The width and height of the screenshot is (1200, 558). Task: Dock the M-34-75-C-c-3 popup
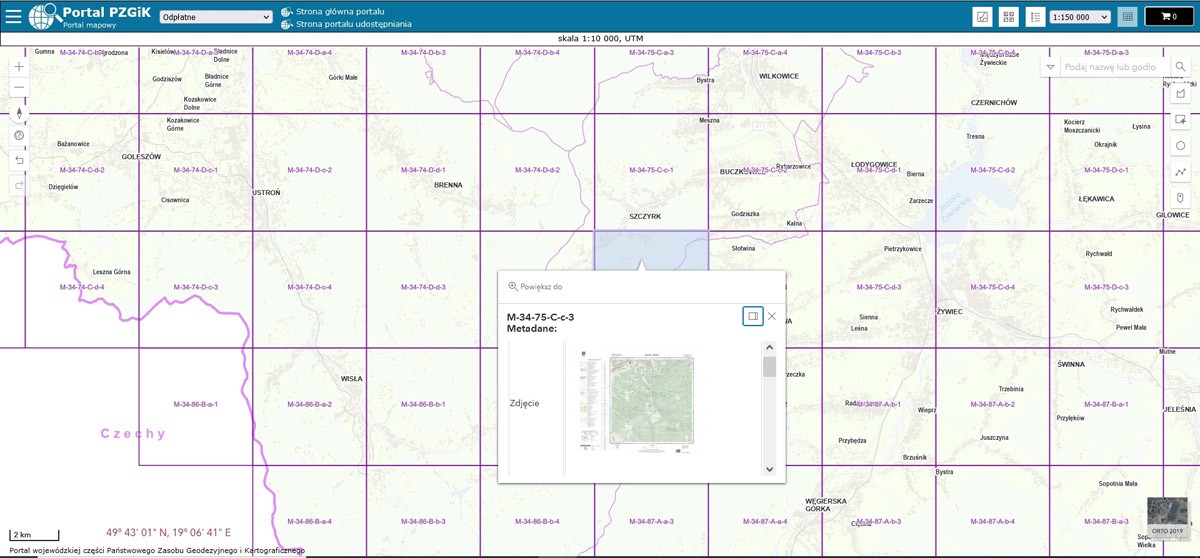coord(752,316)
